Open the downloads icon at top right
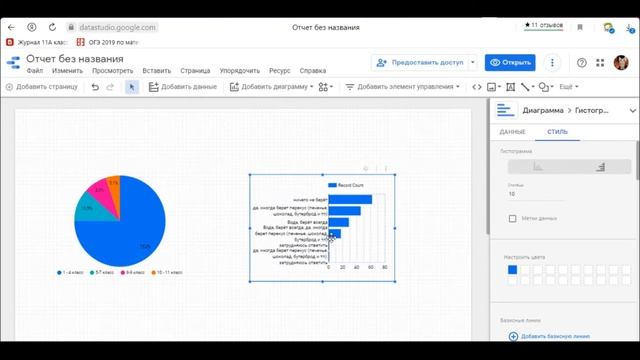Viewport: 640px width, 360px height. click(630, 28)
